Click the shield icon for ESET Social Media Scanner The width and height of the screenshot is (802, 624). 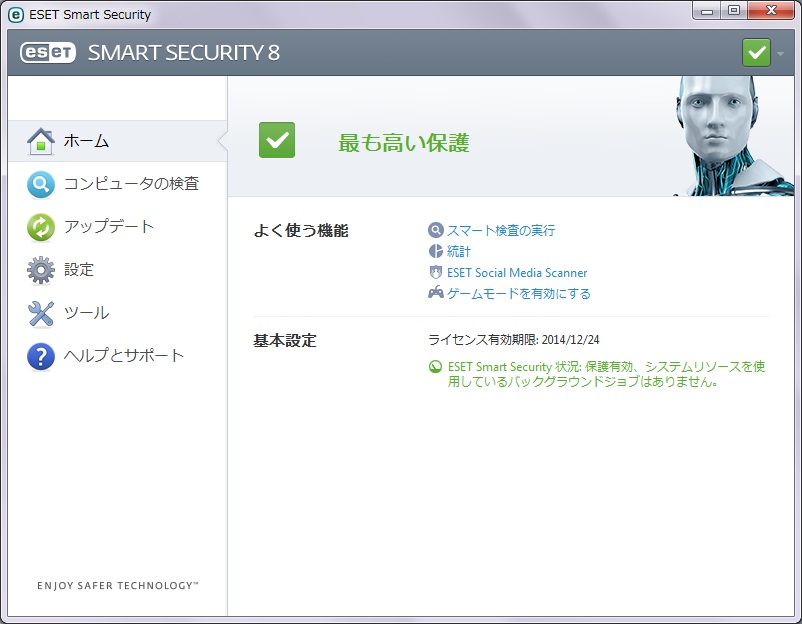[x=438, y=273]
